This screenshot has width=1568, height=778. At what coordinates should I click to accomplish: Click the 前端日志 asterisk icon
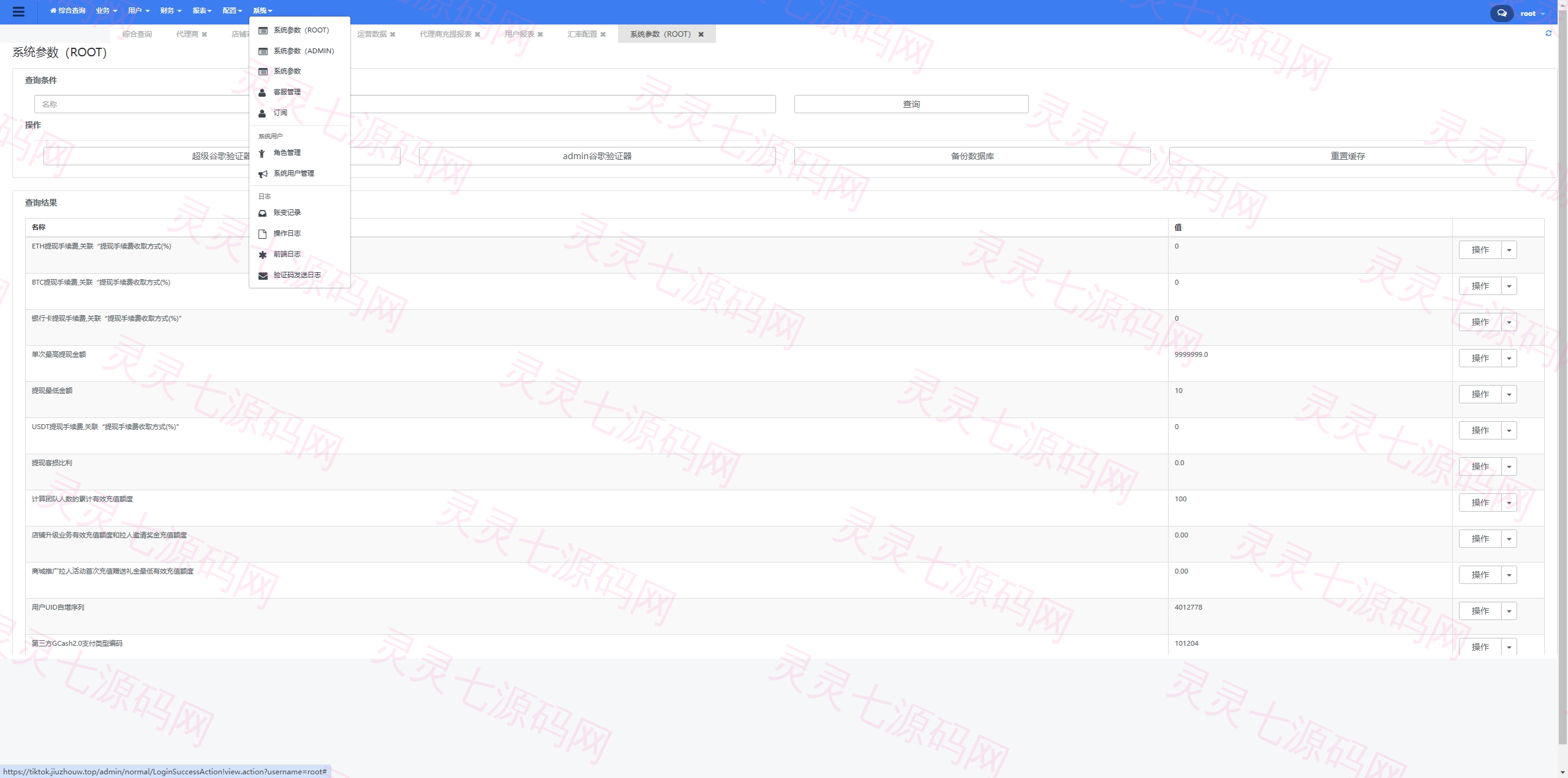262,255
